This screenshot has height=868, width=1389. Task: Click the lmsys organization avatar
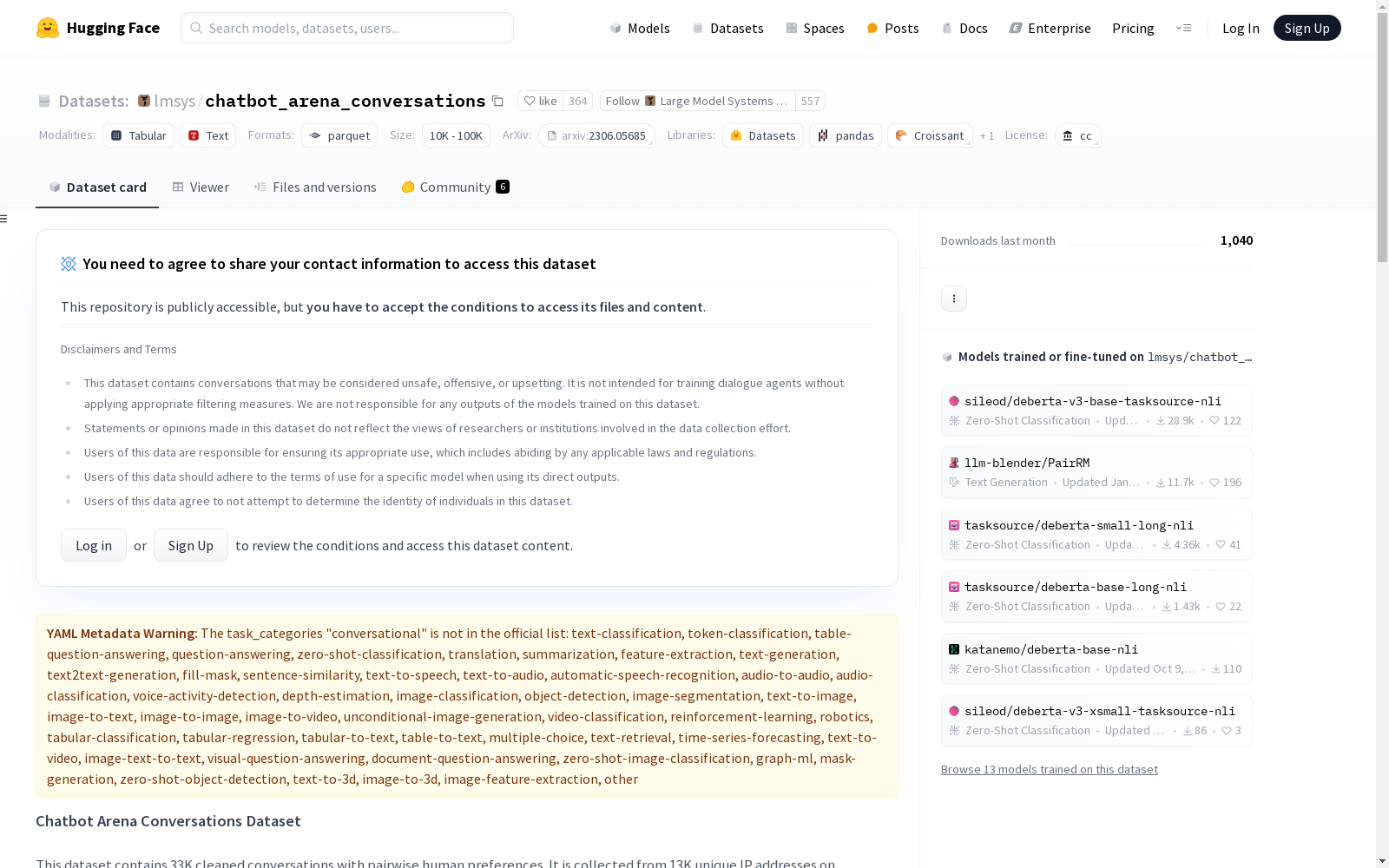144,101
